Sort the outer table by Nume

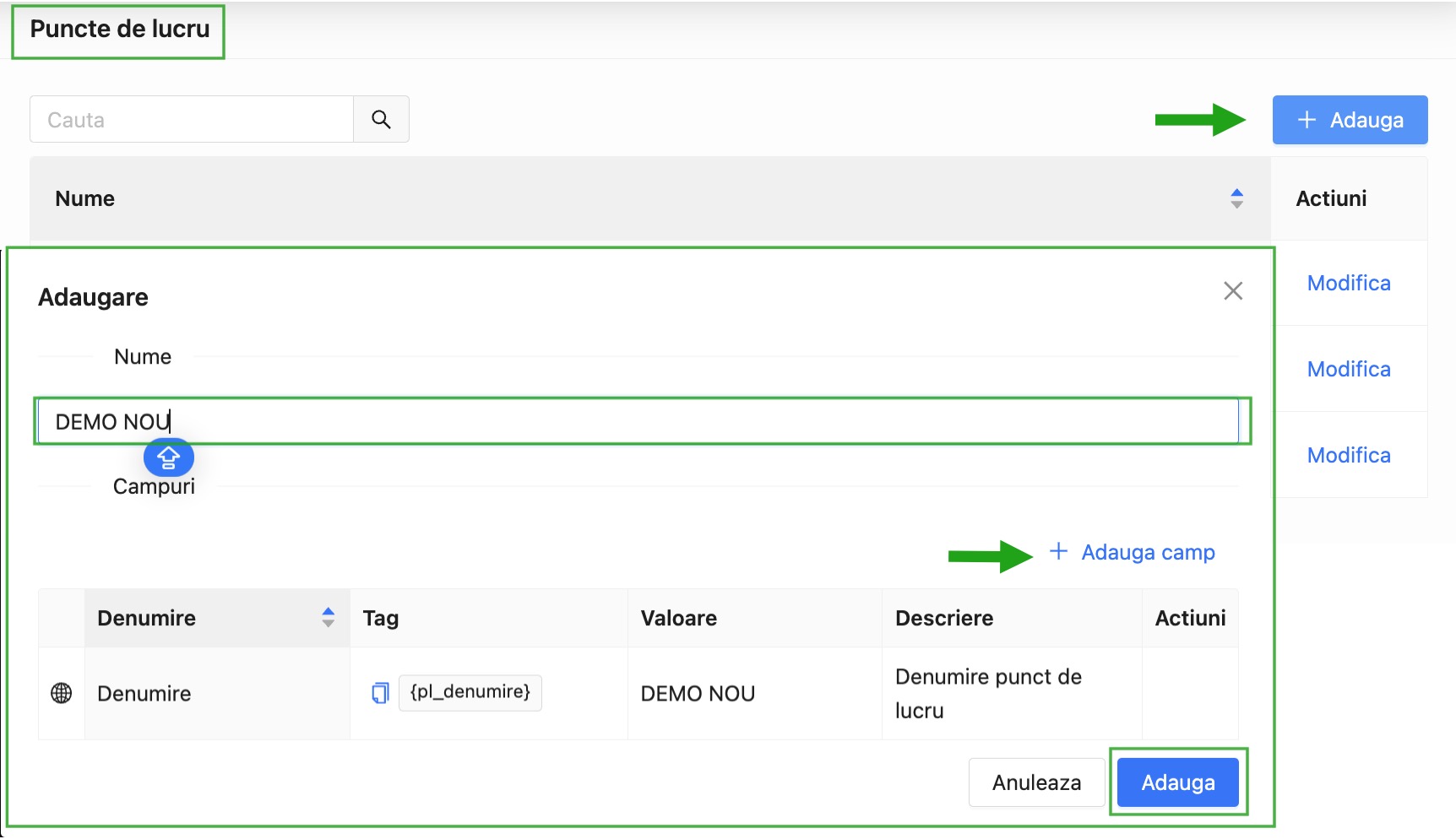tap(1236, 198)
